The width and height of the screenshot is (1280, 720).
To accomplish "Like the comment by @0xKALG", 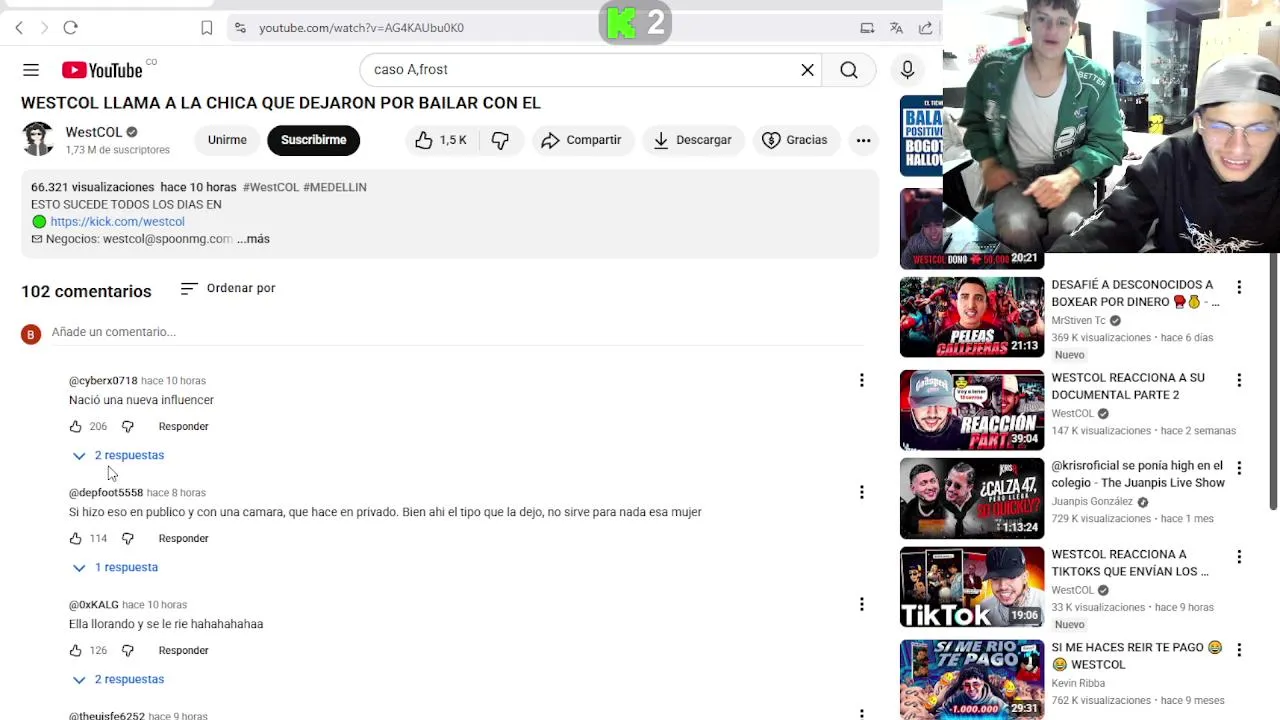I will pyautogui.click(x=75, y=651).
